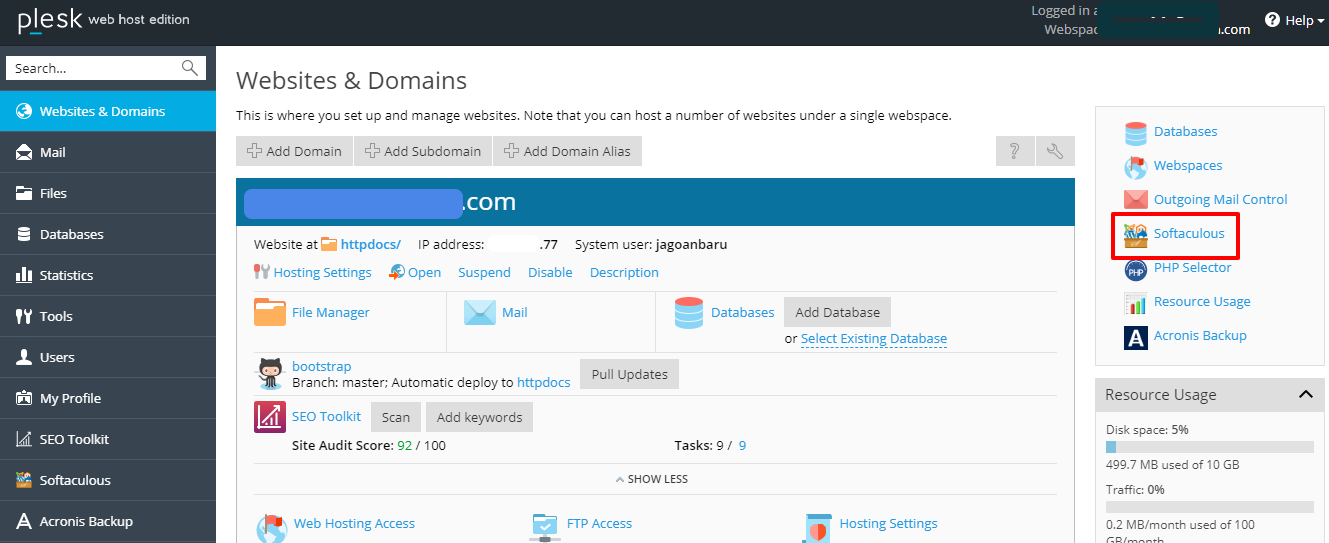Open Files in the sidebar
This screenshot has width=1329, height=543.
[x=108, y=193]
